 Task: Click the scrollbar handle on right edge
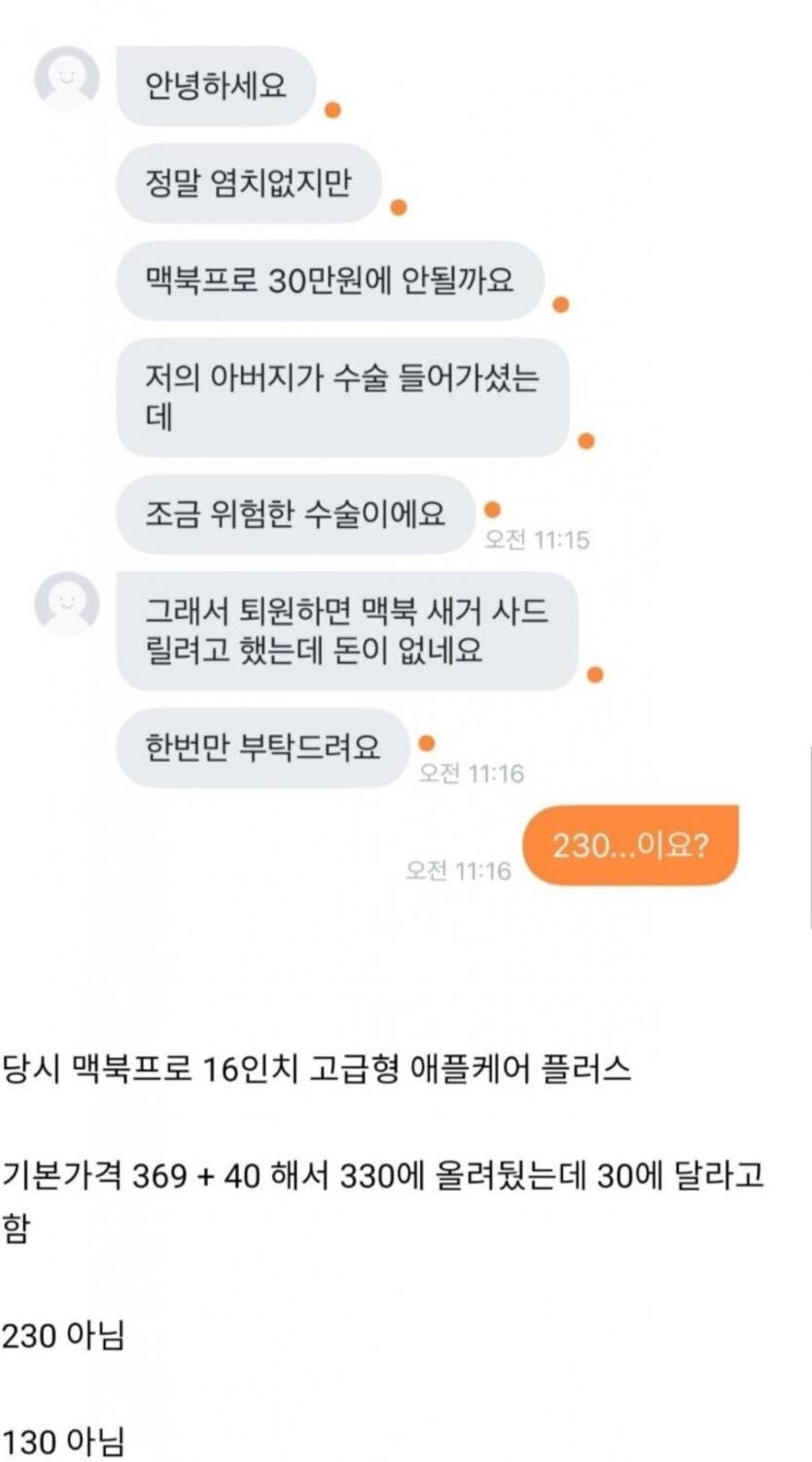coord(810,837)
